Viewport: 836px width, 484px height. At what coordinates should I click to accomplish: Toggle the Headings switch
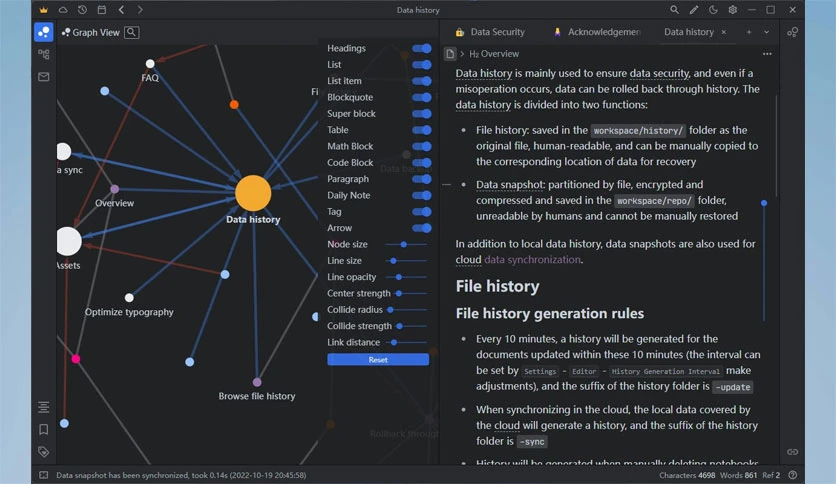[x=422, y=49]
